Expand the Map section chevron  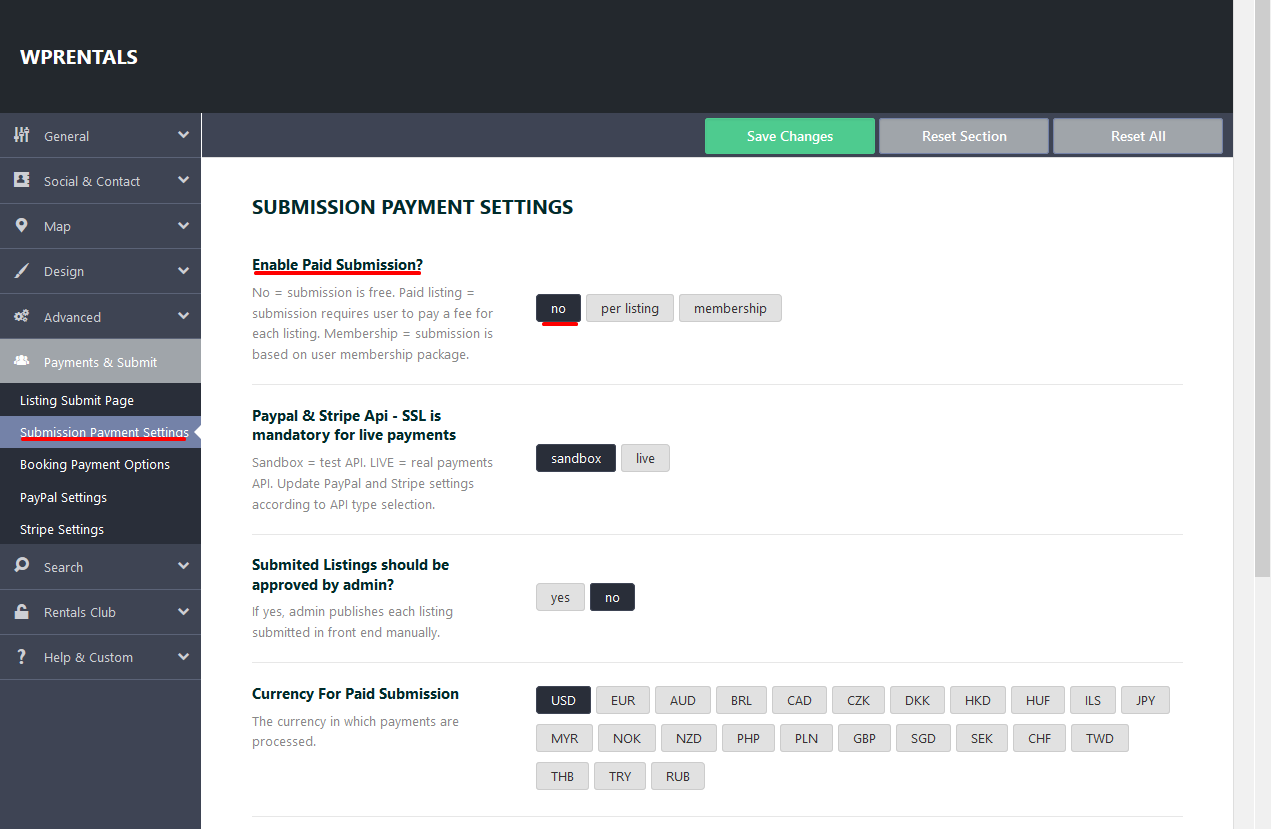pyautogui.click(x=183, y=226)
